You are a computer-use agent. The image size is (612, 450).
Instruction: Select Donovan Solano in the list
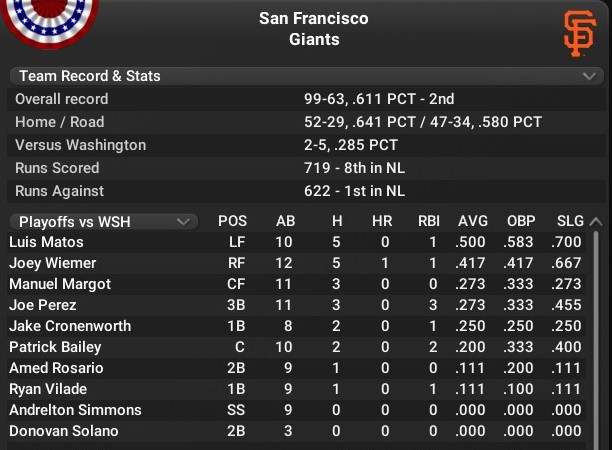pos(64,431)
